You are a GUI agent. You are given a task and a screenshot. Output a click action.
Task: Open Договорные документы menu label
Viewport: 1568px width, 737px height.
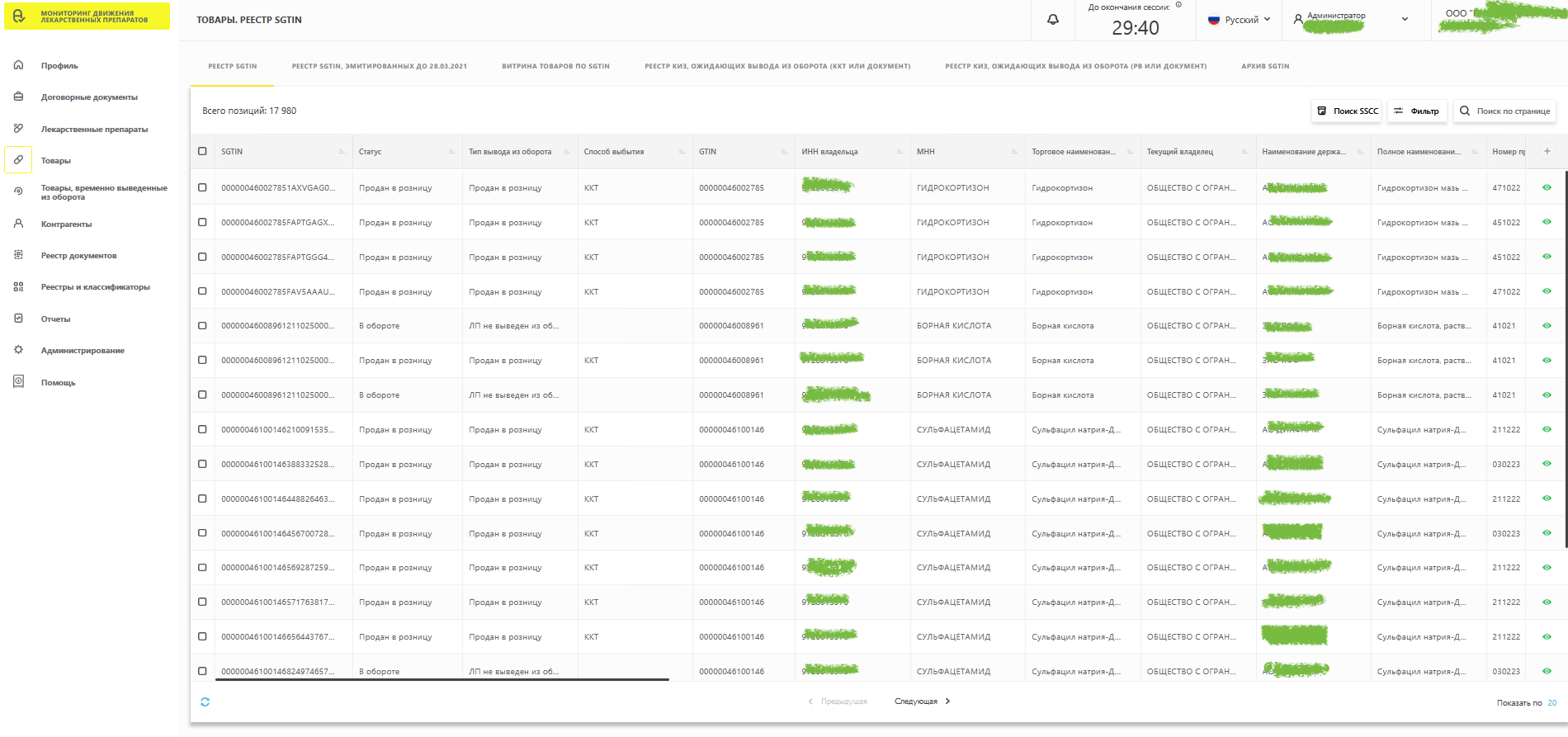coord(89,97)
